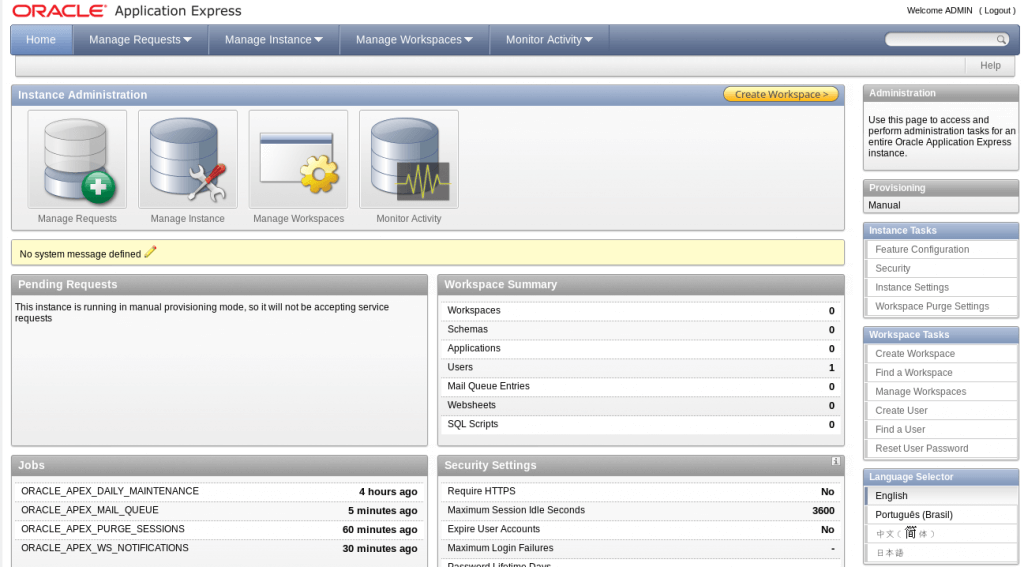Click Mail Queue Entries summary row
This screenshot has height=567, width=1024.
point(641,386)
